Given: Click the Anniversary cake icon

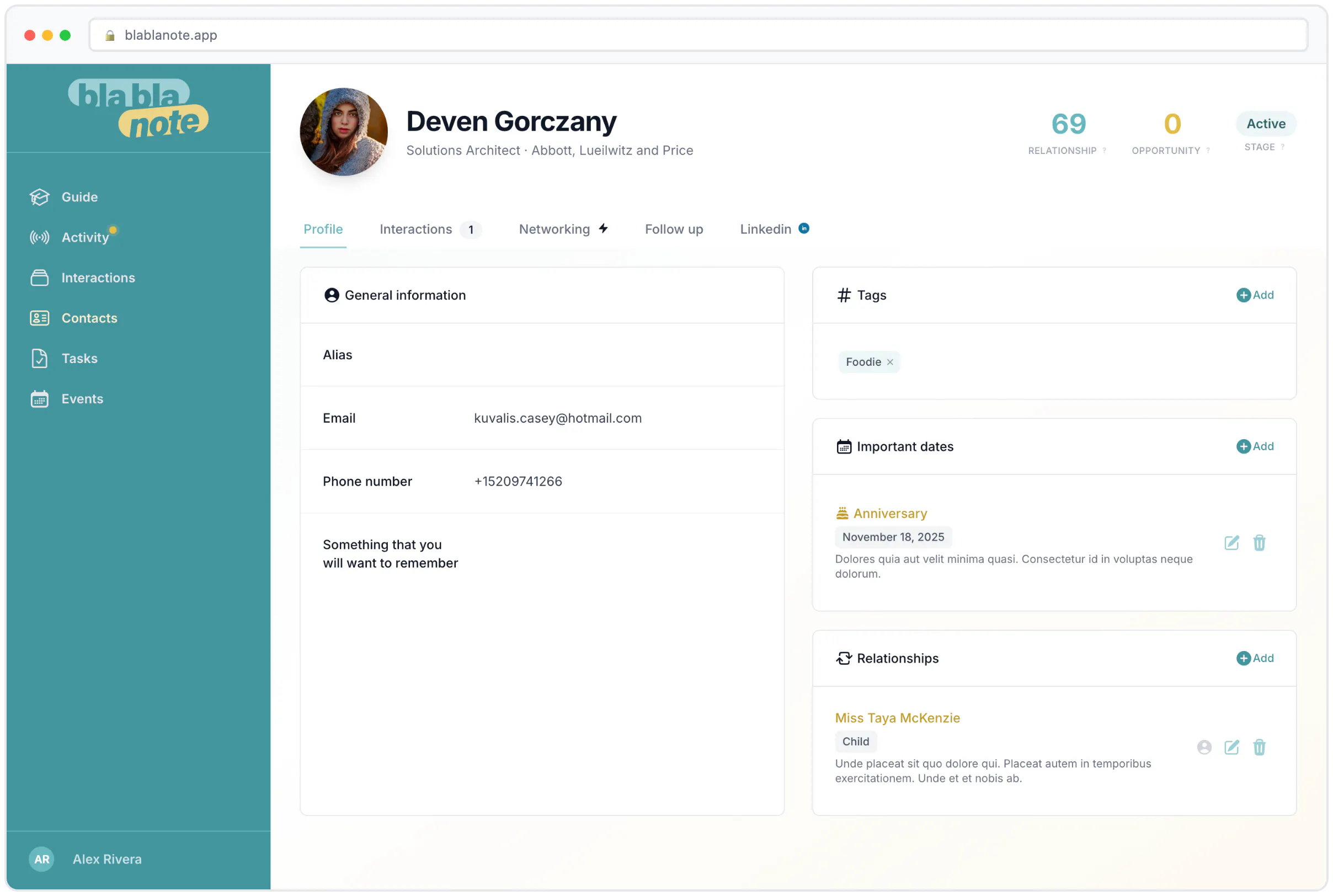Looking at the screenshot, I should 842,513.
